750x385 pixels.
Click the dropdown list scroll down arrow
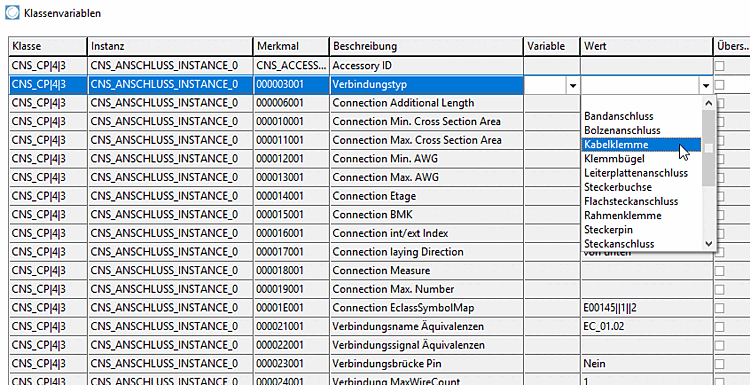pos(708,244)
